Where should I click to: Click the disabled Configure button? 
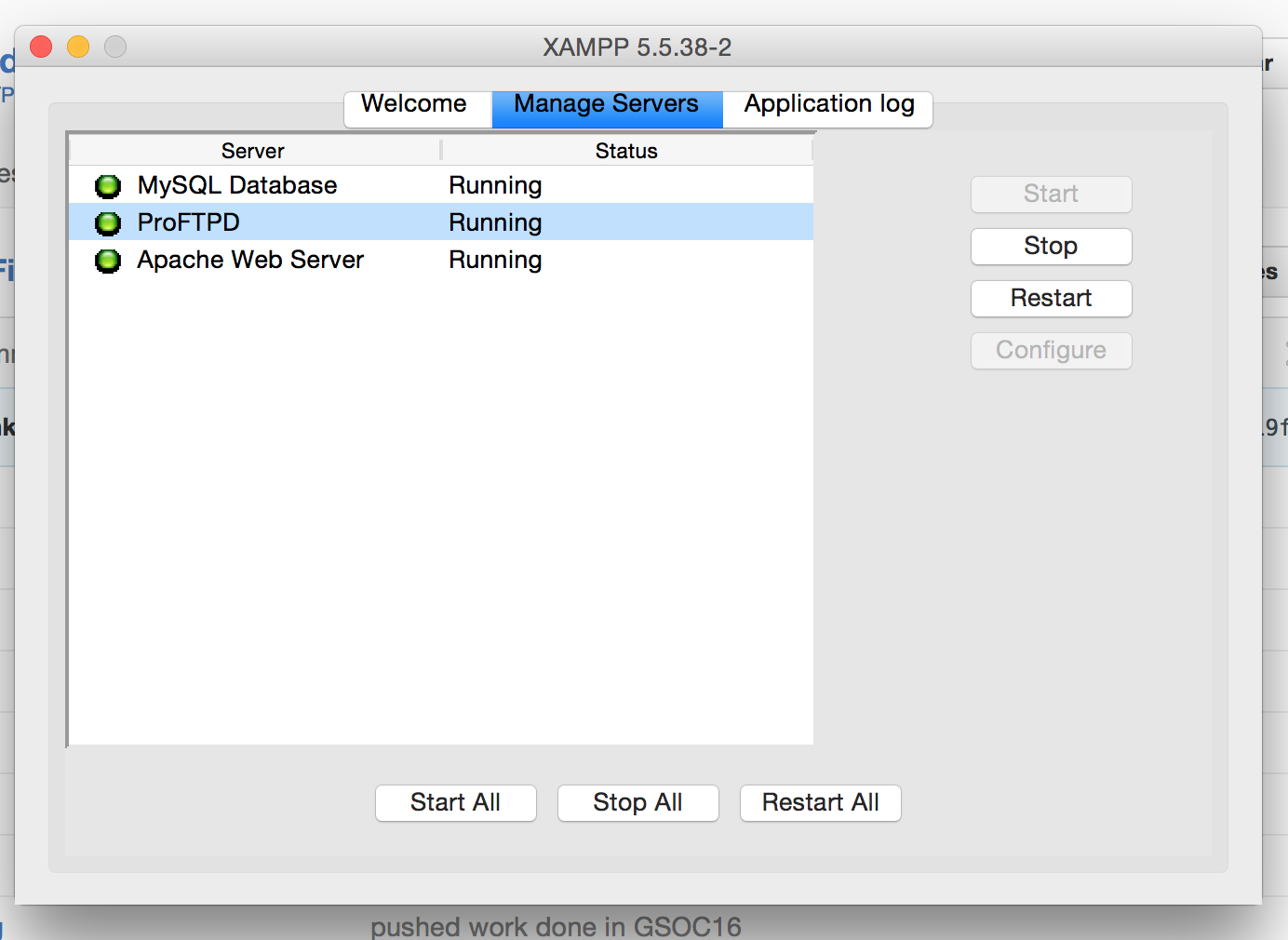pos(1051,350)
